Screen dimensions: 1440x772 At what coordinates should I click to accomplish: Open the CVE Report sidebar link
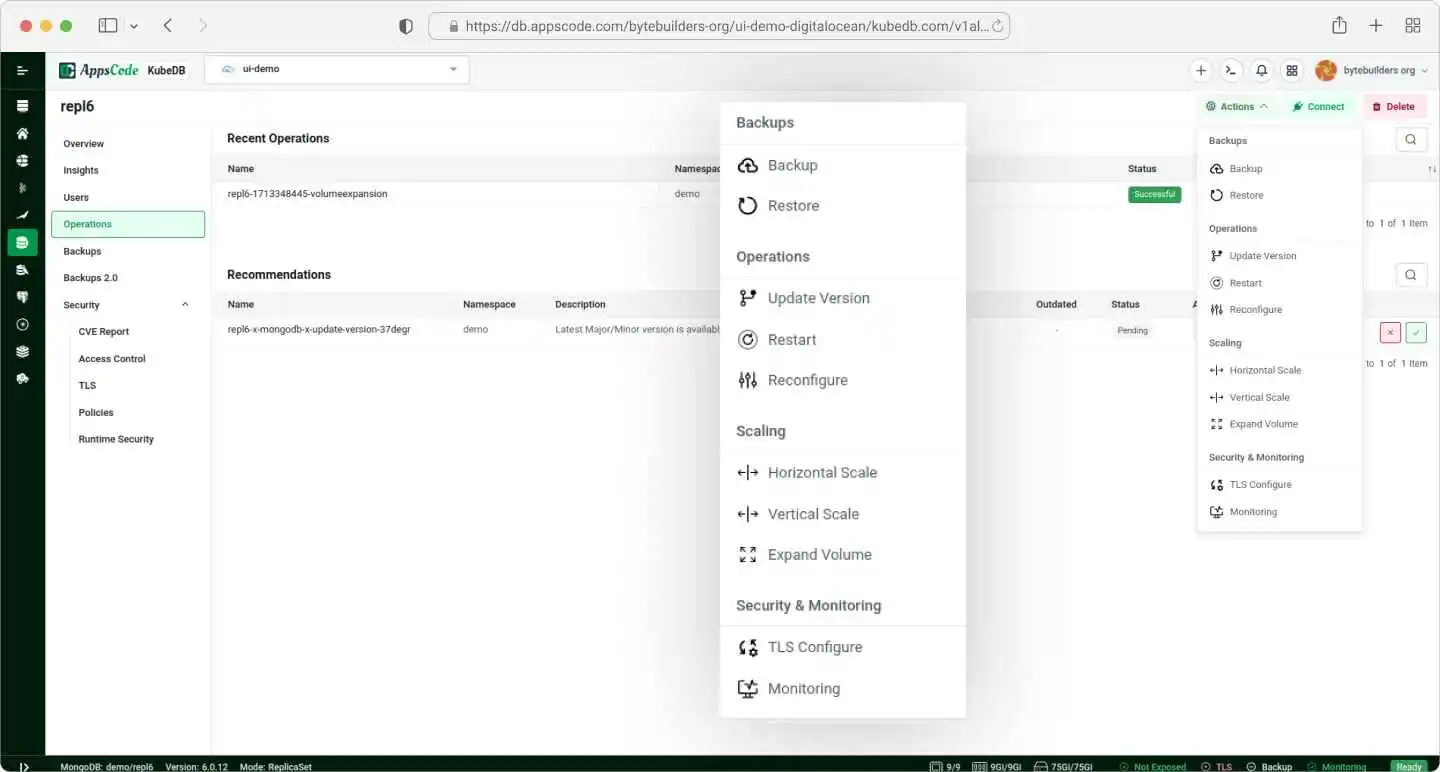104,332
